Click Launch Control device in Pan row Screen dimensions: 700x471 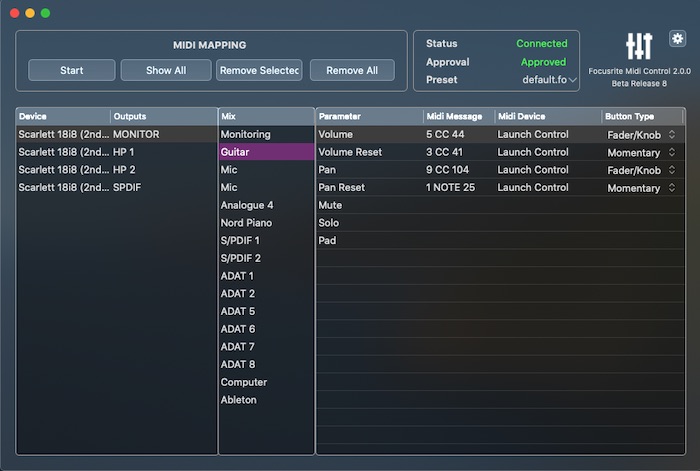click(x=533, y=170)
